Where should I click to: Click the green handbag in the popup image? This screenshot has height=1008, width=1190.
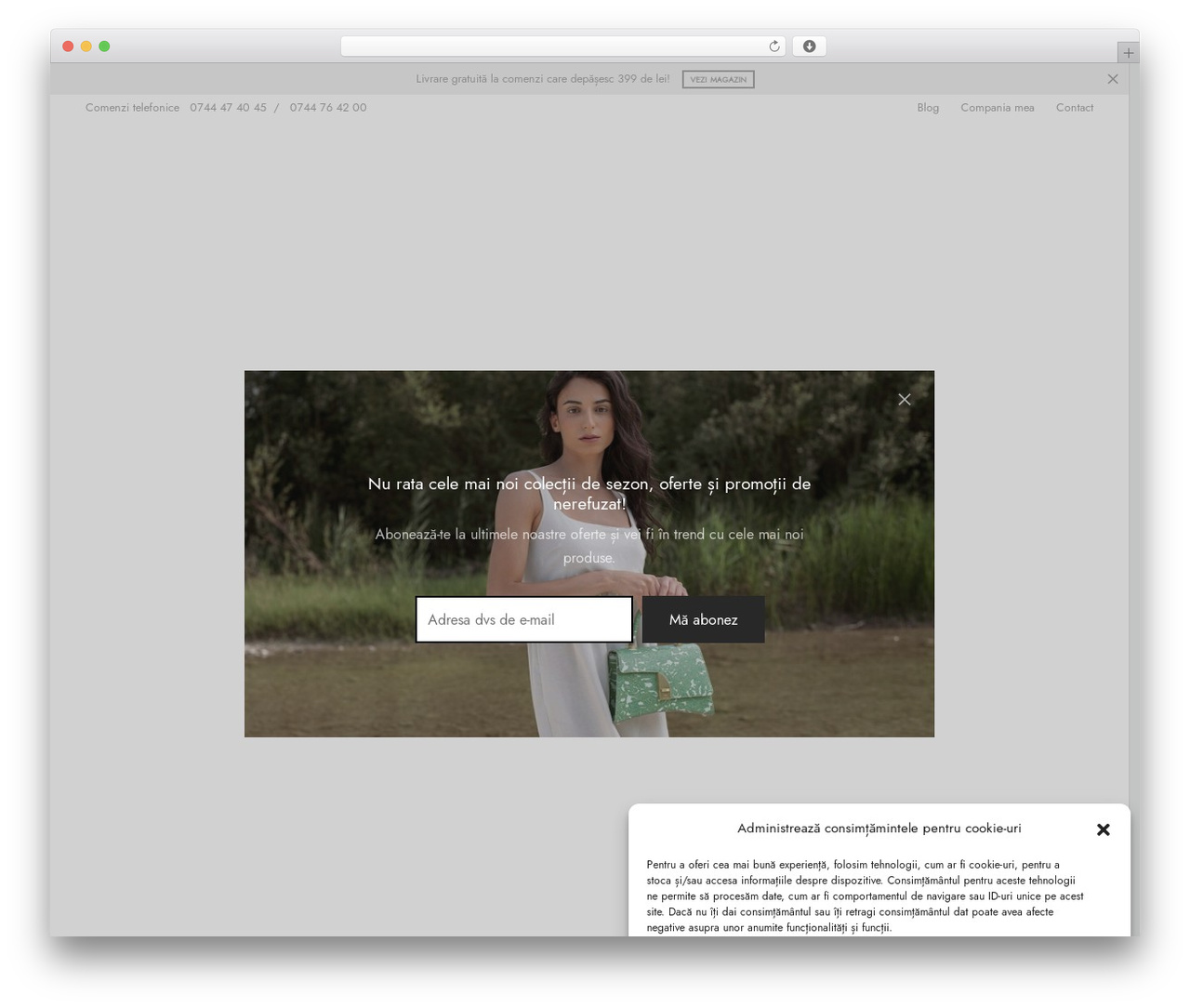661,683
